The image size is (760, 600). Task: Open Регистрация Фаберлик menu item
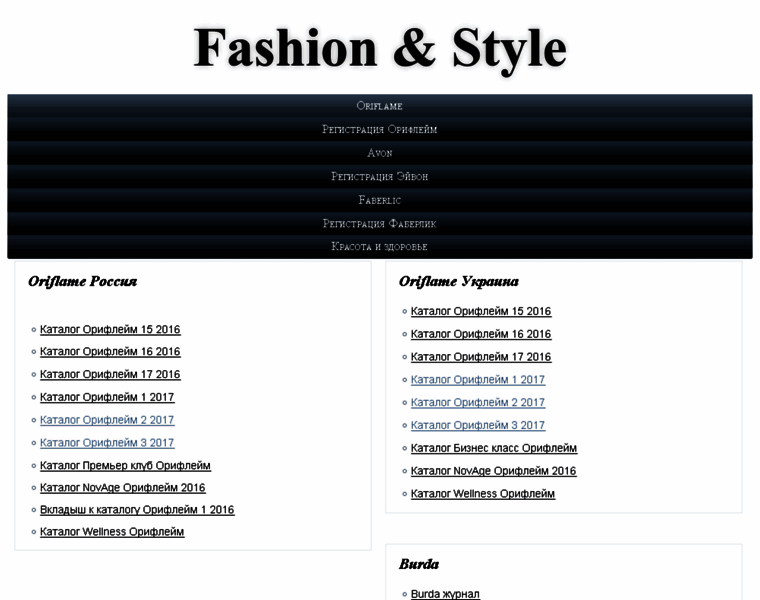(380, 223)
